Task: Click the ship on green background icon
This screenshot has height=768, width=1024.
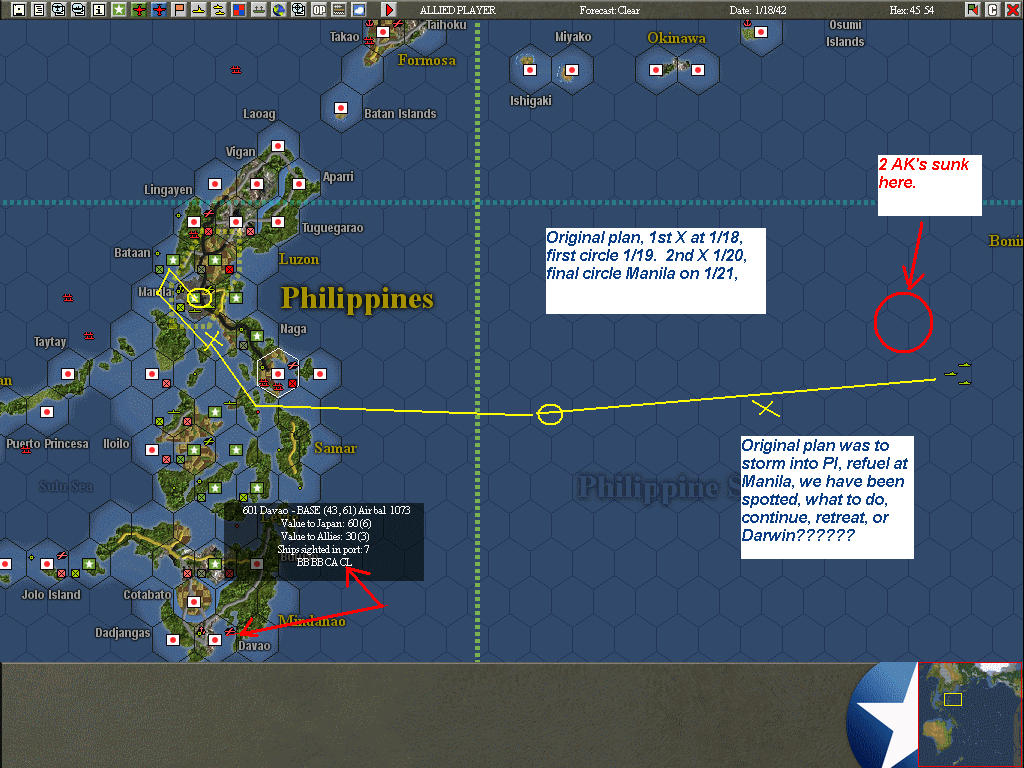Action: (x=259, y=9)
